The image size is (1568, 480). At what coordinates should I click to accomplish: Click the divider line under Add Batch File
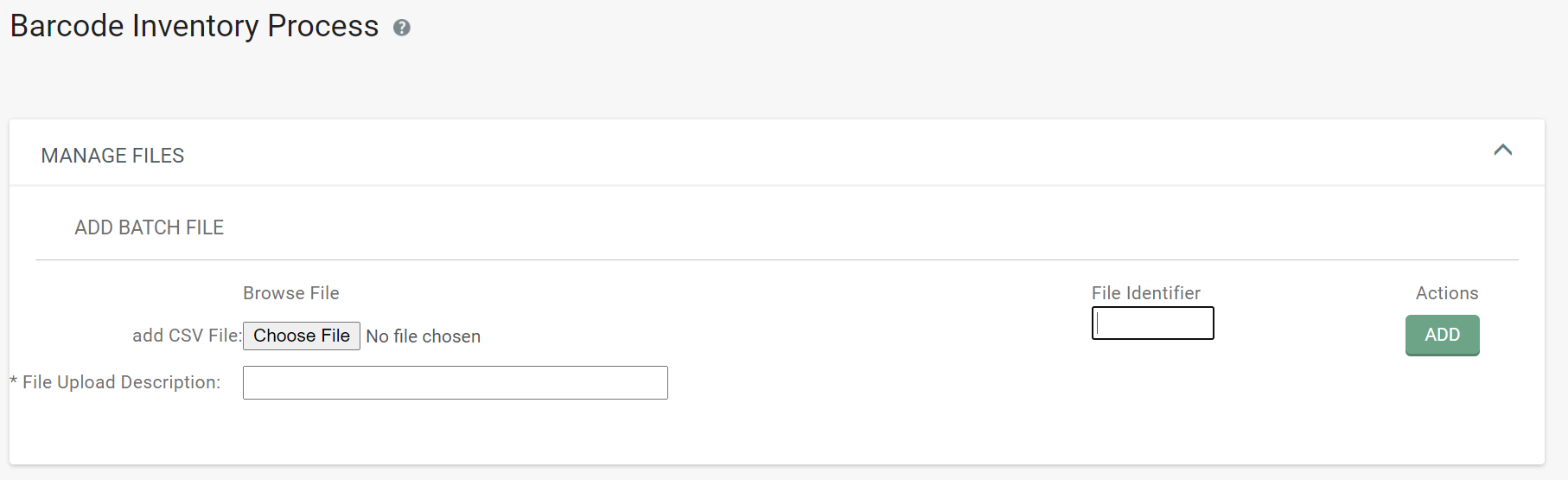(776, 259)
